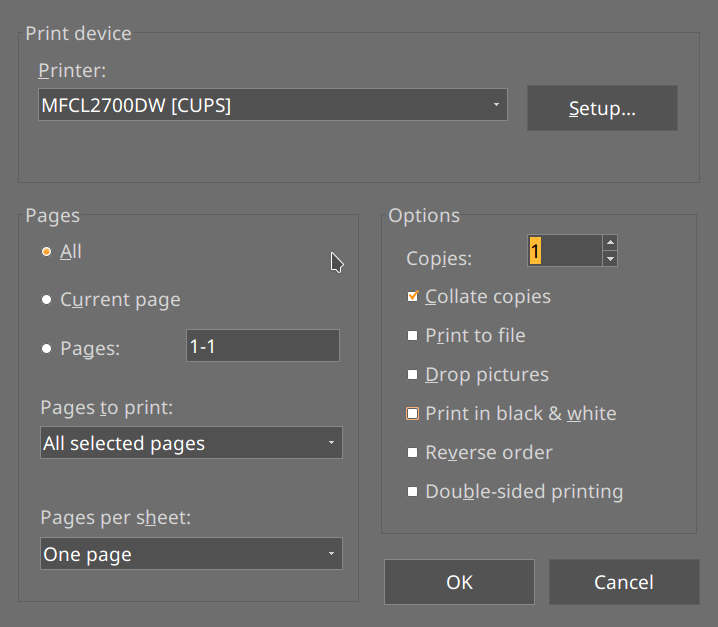Image resolution: width=718 pixels, height=627 pixels.
Task: Choose the Pages range radio button
Action: [x=47, y=349]
